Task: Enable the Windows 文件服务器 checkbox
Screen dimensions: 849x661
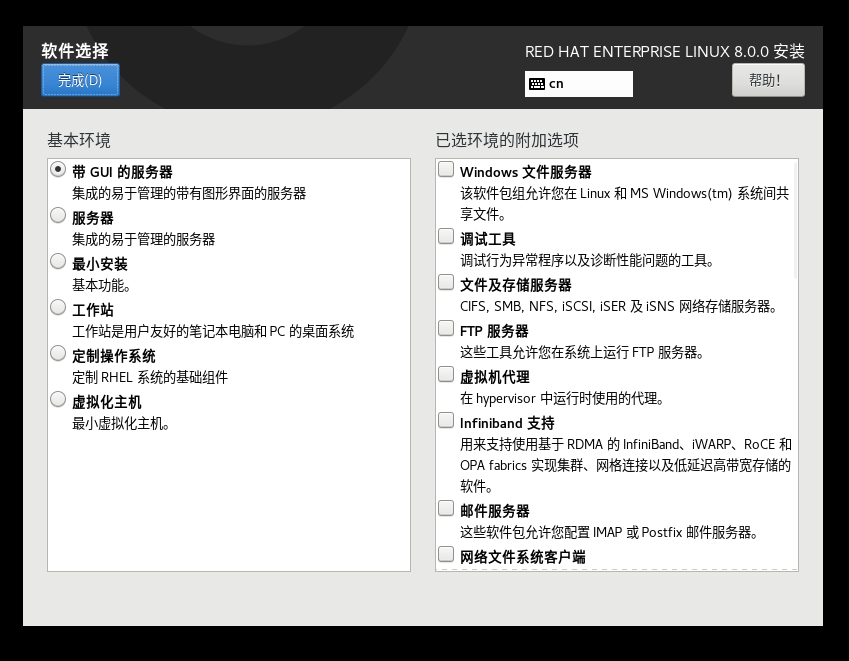Action: 446,170
